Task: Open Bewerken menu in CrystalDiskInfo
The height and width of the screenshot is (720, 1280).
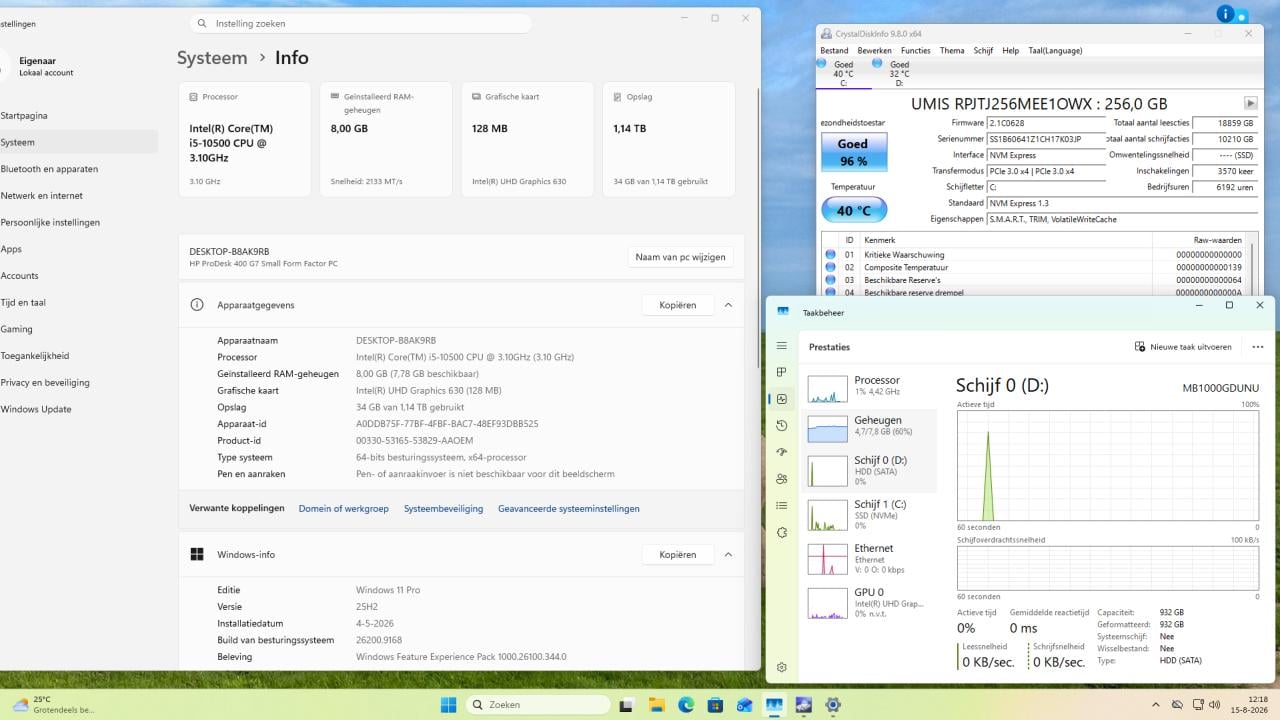Action: [874, 51]
